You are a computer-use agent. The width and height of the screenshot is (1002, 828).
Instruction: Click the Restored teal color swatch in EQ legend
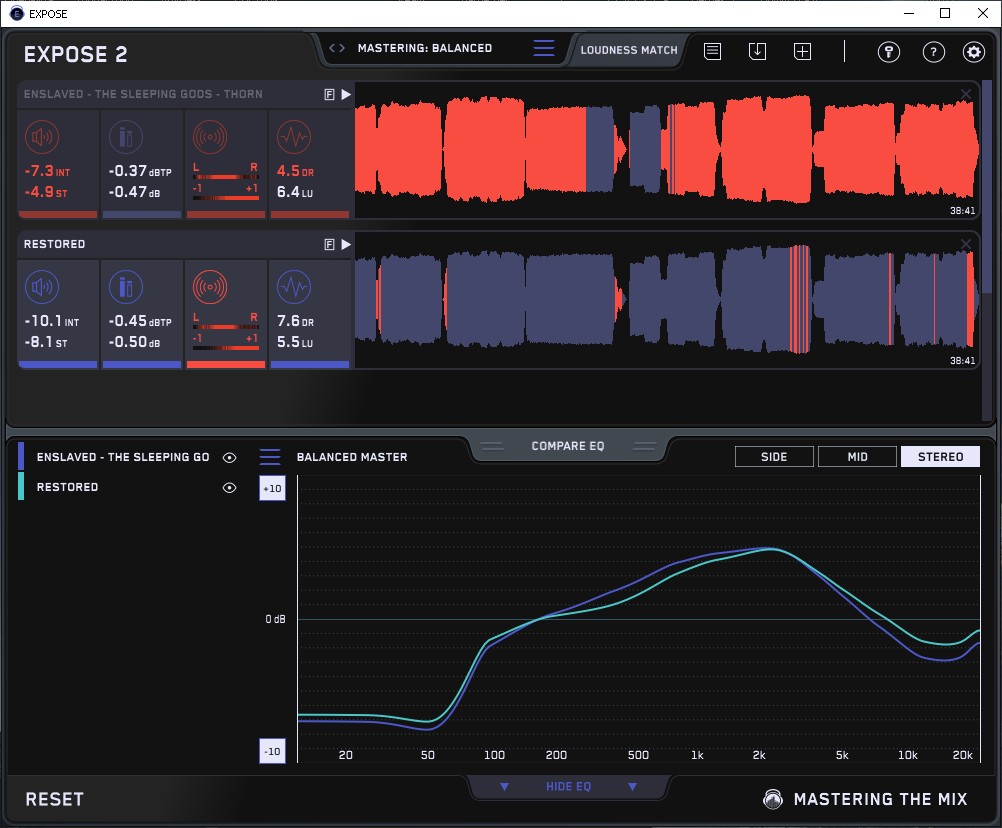[21, 486]
